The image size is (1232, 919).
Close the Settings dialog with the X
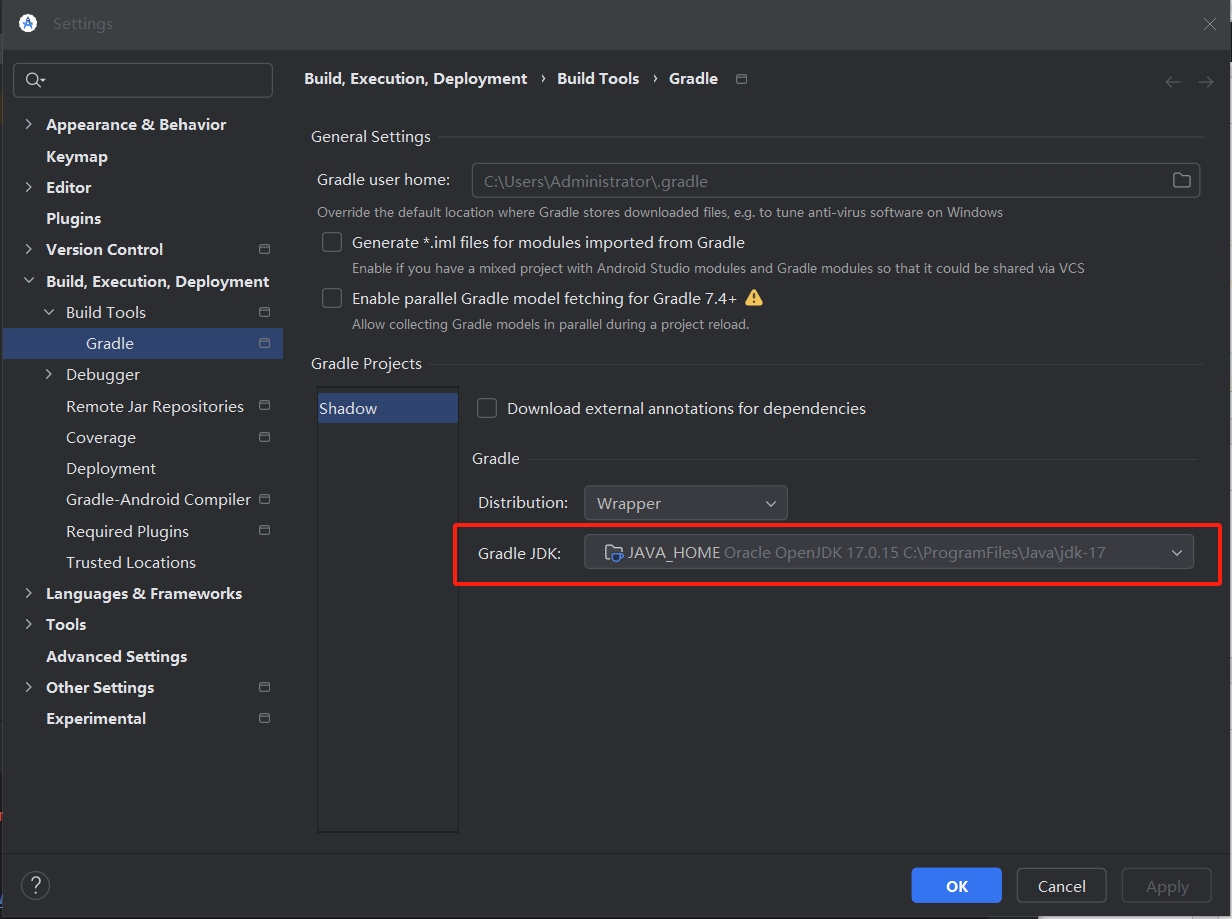click(x=1209, y=24)
